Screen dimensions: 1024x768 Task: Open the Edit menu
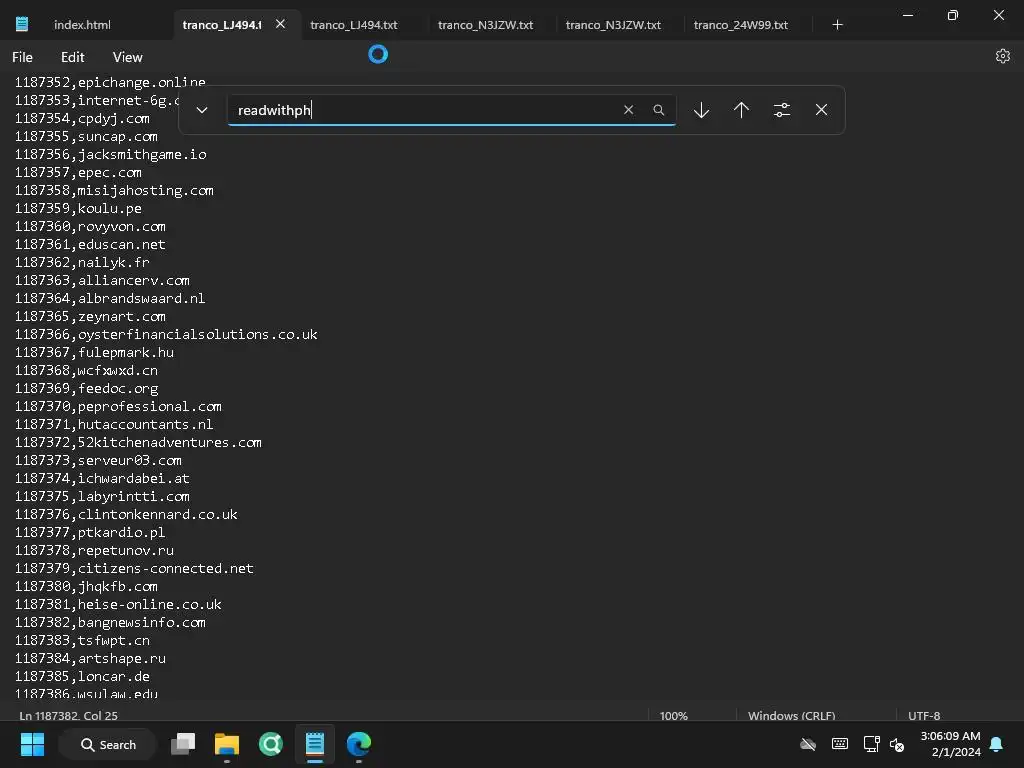[x=72, y=57]
